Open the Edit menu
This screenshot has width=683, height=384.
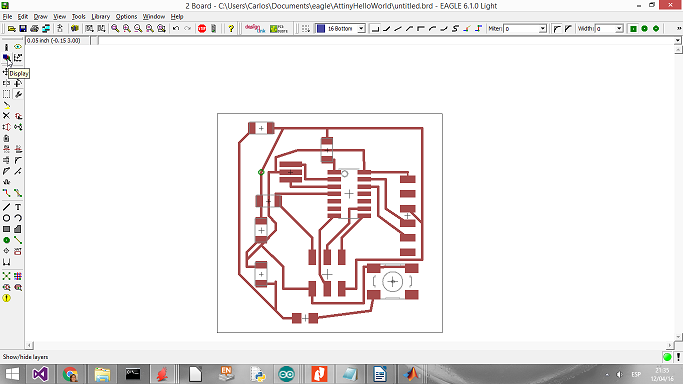23,17
